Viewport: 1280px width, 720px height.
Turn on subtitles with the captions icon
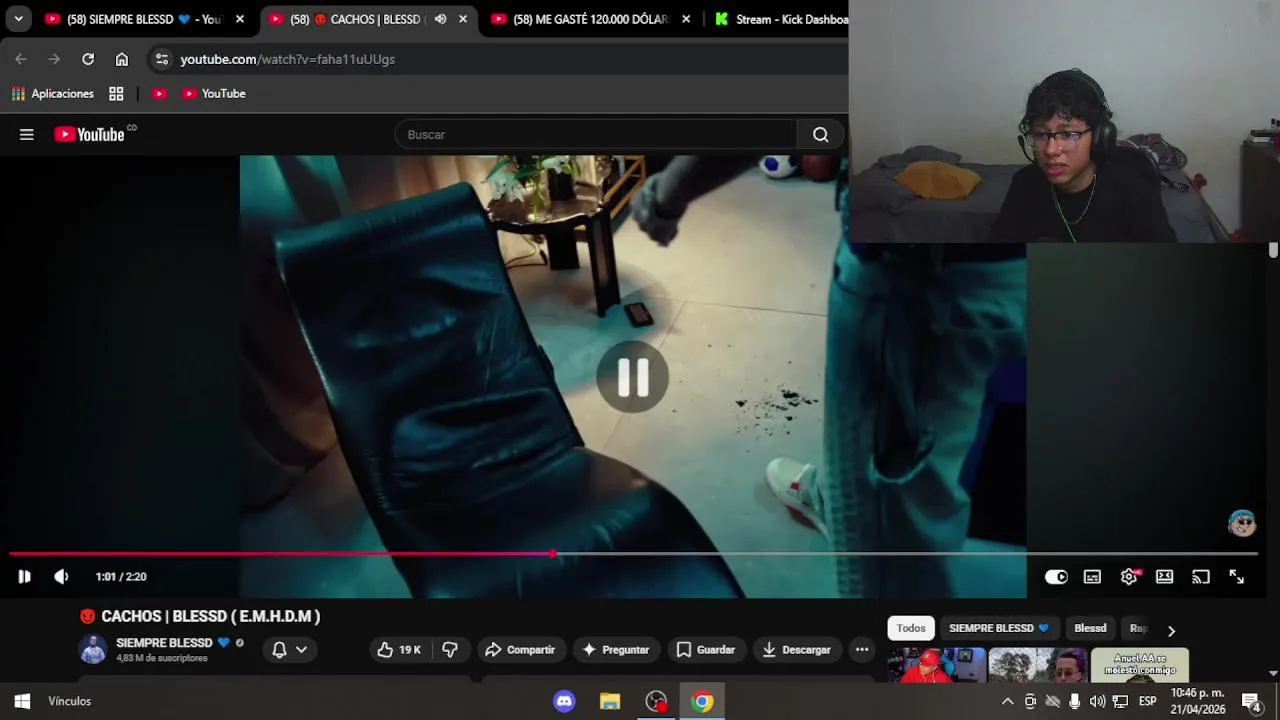point(1092,577)
